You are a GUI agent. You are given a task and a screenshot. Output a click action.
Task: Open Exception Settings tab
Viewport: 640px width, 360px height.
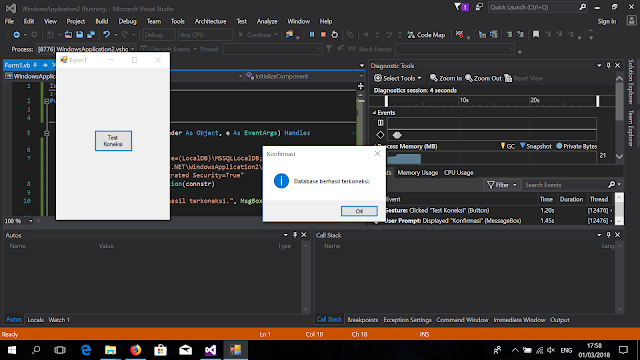click(407, 320)
